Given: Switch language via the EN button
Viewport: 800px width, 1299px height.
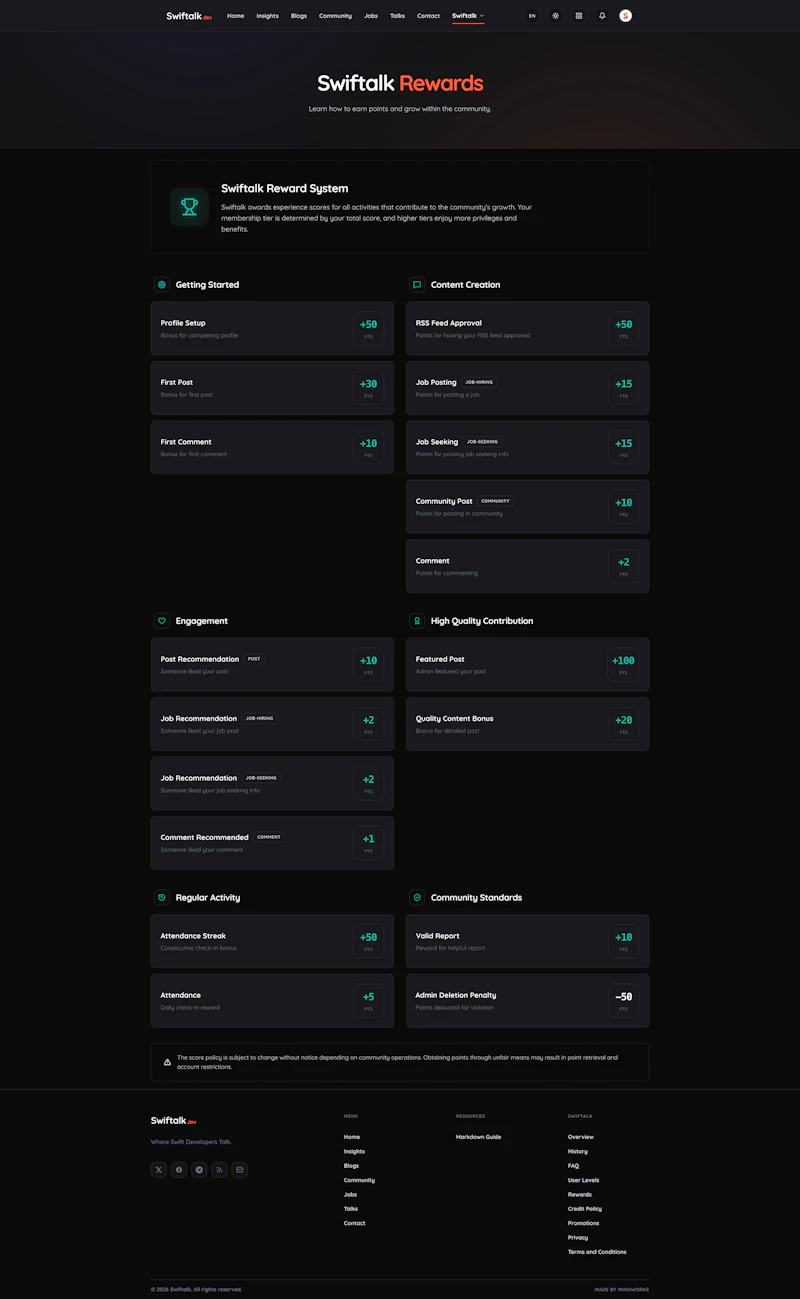Looking at the screenshot, I should [x=532, y=16].
